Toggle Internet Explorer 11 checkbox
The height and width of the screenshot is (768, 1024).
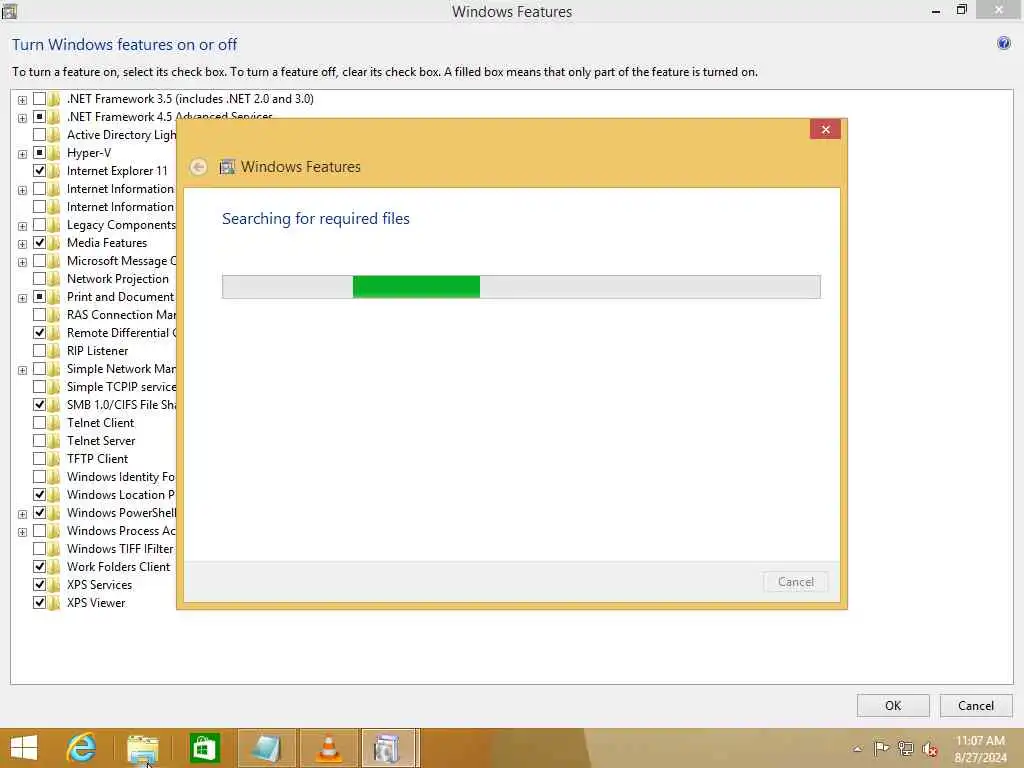click(x=39, y=170)
